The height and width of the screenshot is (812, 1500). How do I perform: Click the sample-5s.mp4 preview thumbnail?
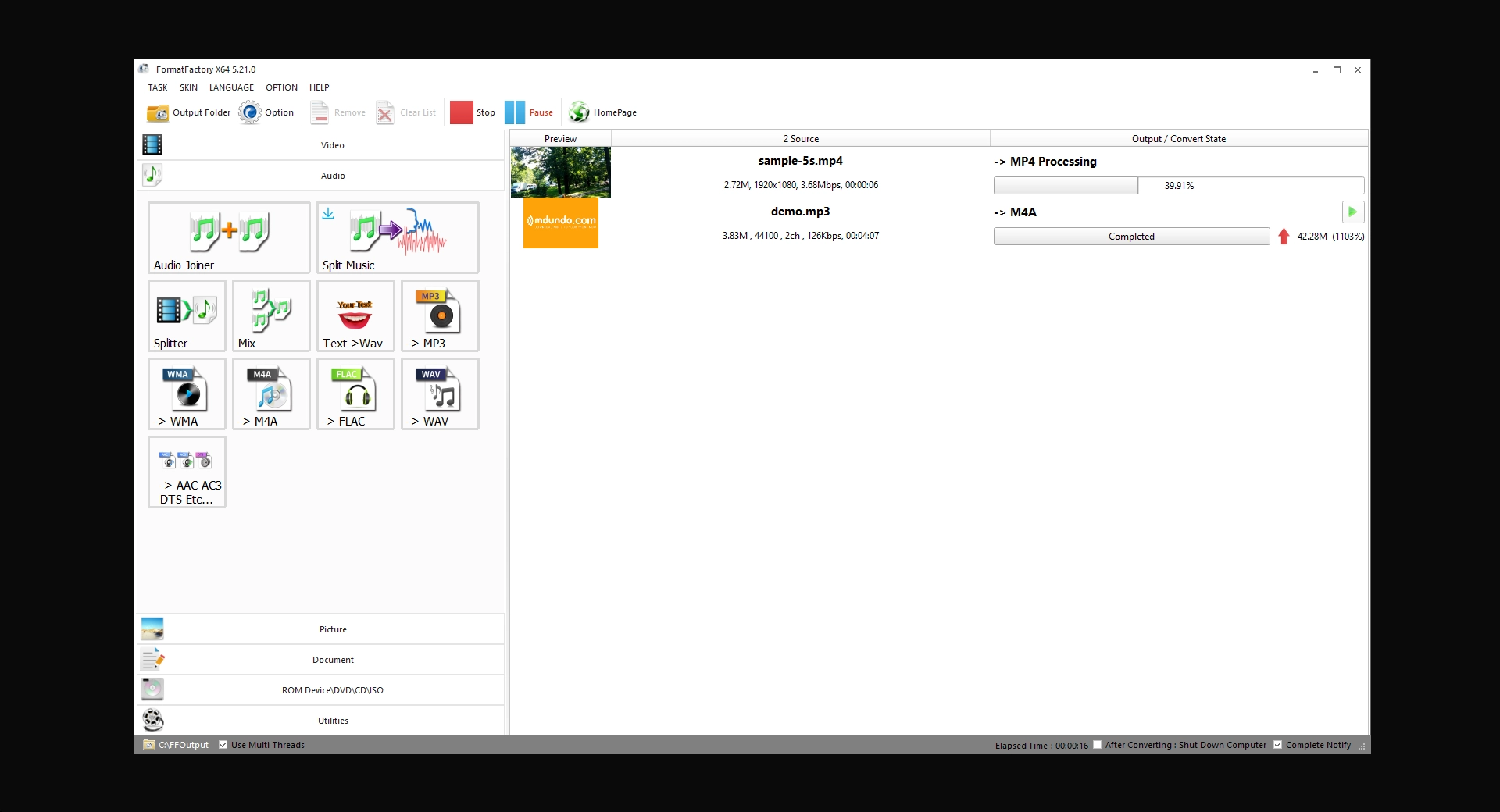tap(560, 172)
